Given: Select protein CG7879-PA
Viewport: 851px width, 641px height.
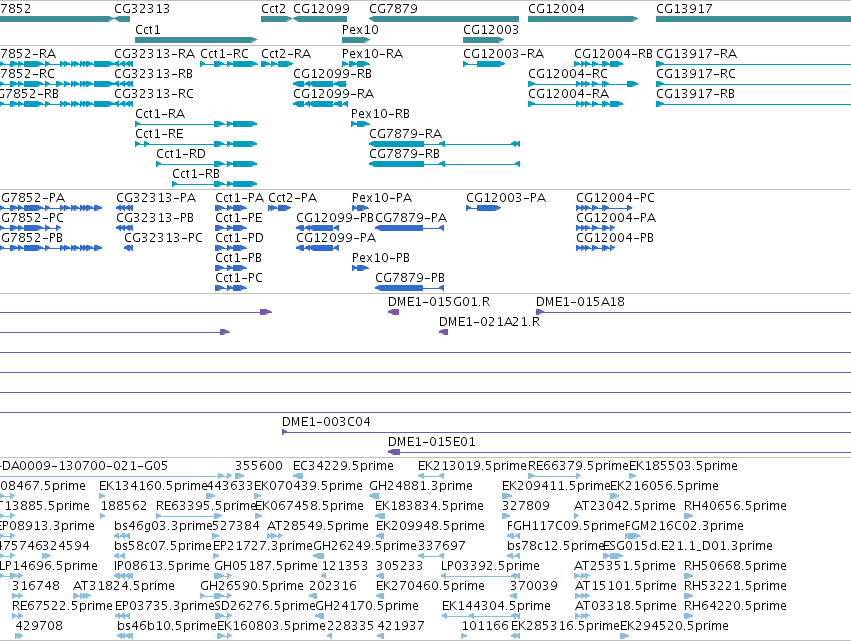Looking at the screenshot, I should point(410,228).
